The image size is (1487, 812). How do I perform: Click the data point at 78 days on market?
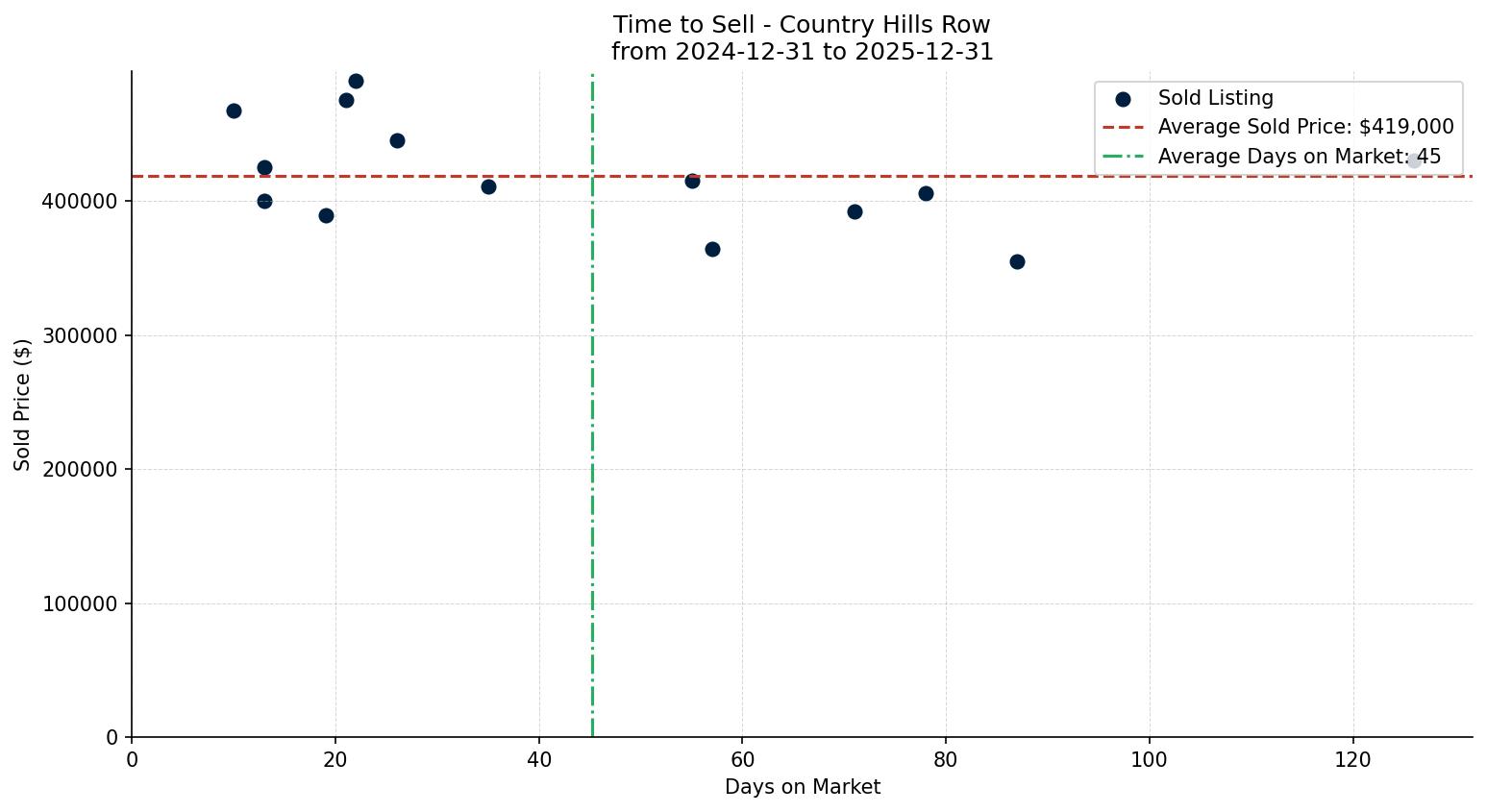(x=926, y=194)
